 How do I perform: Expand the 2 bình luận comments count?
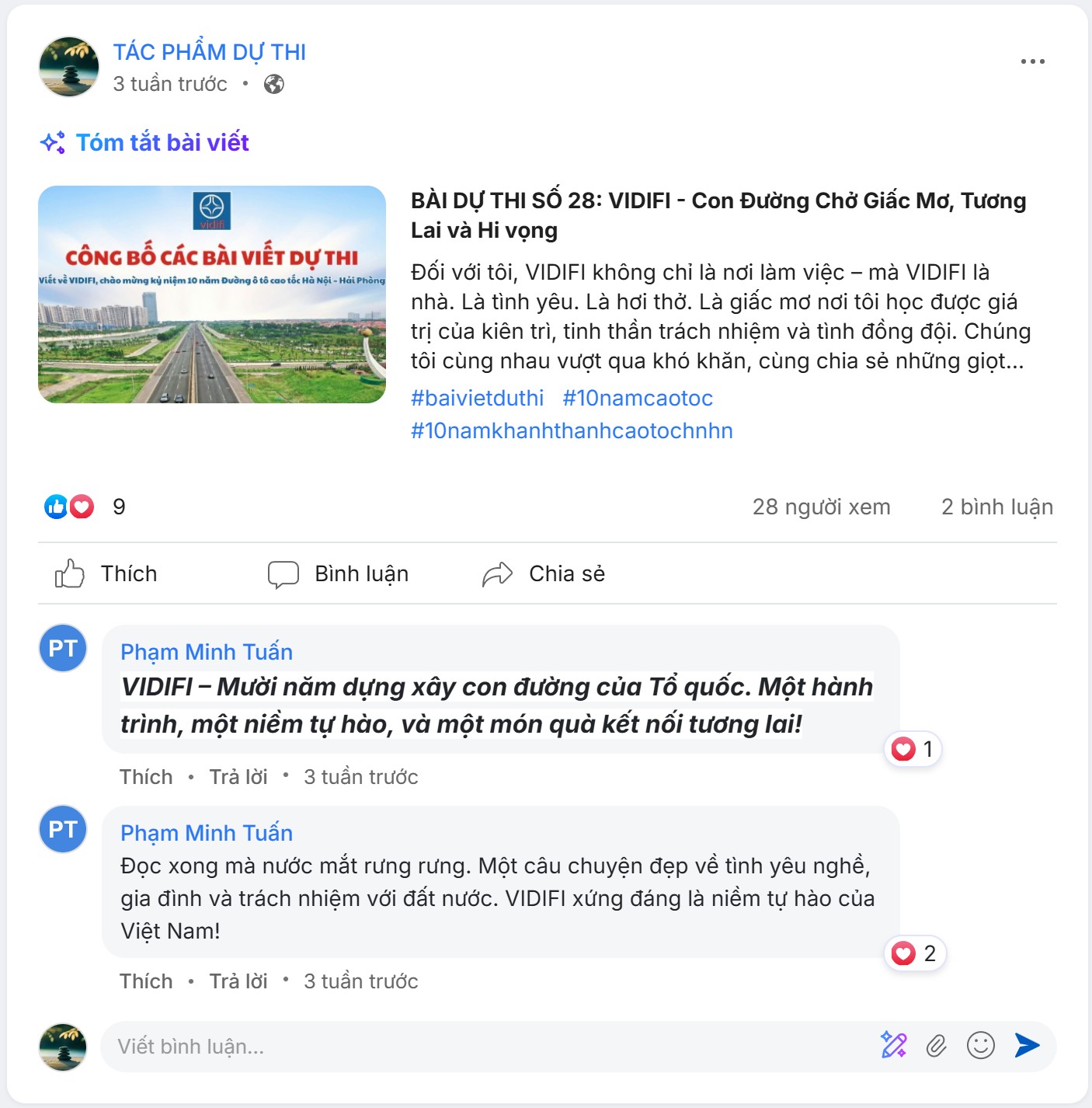pyautogui.click(x=997, y=507)
